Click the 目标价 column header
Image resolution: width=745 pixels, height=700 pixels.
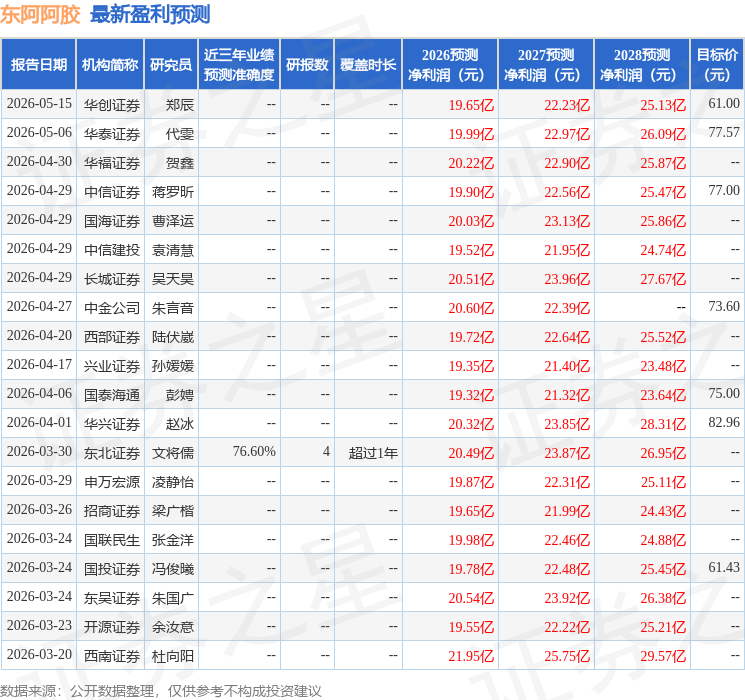click(x=716, y=65)
